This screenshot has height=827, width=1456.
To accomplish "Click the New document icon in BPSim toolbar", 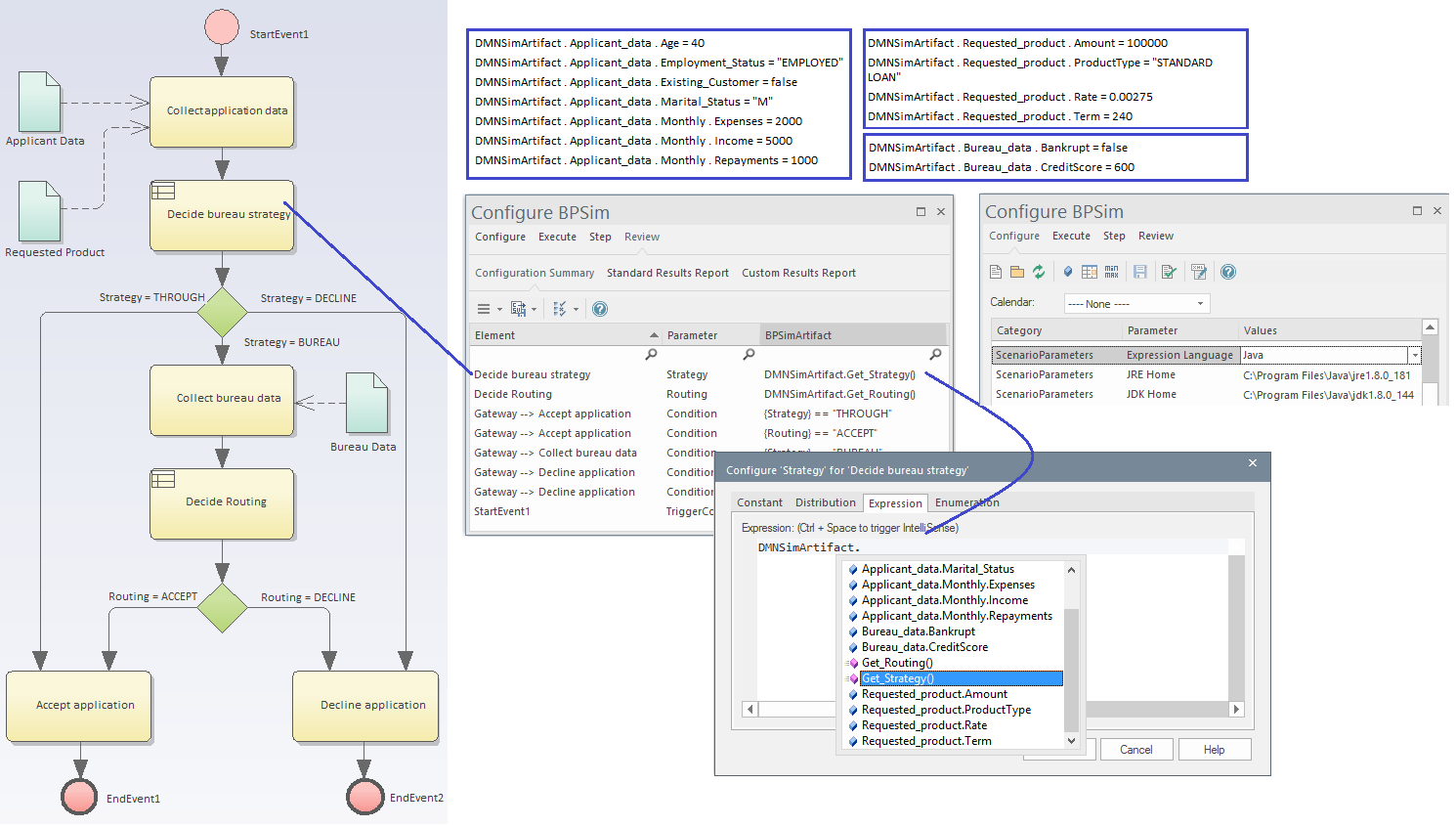I will 996,272.
